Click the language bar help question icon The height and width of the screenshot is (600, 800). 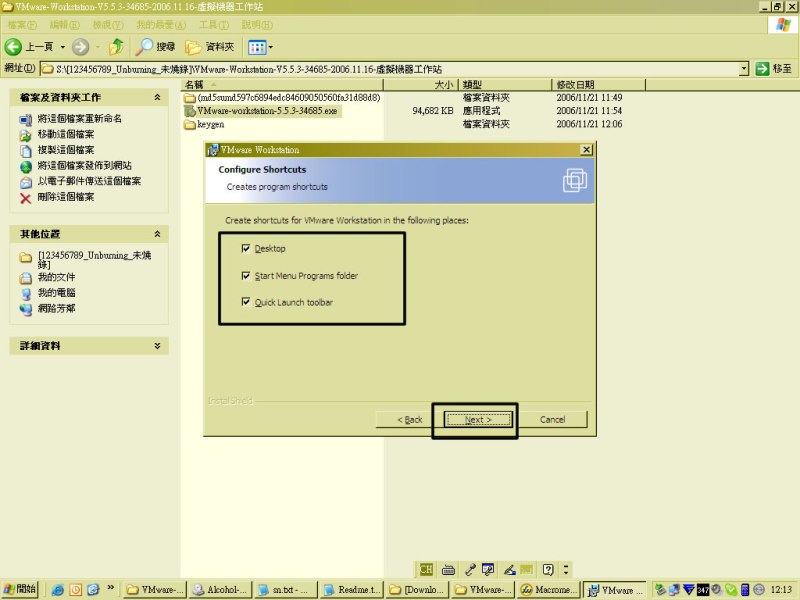pyautogui.click(x=548, y=569)
